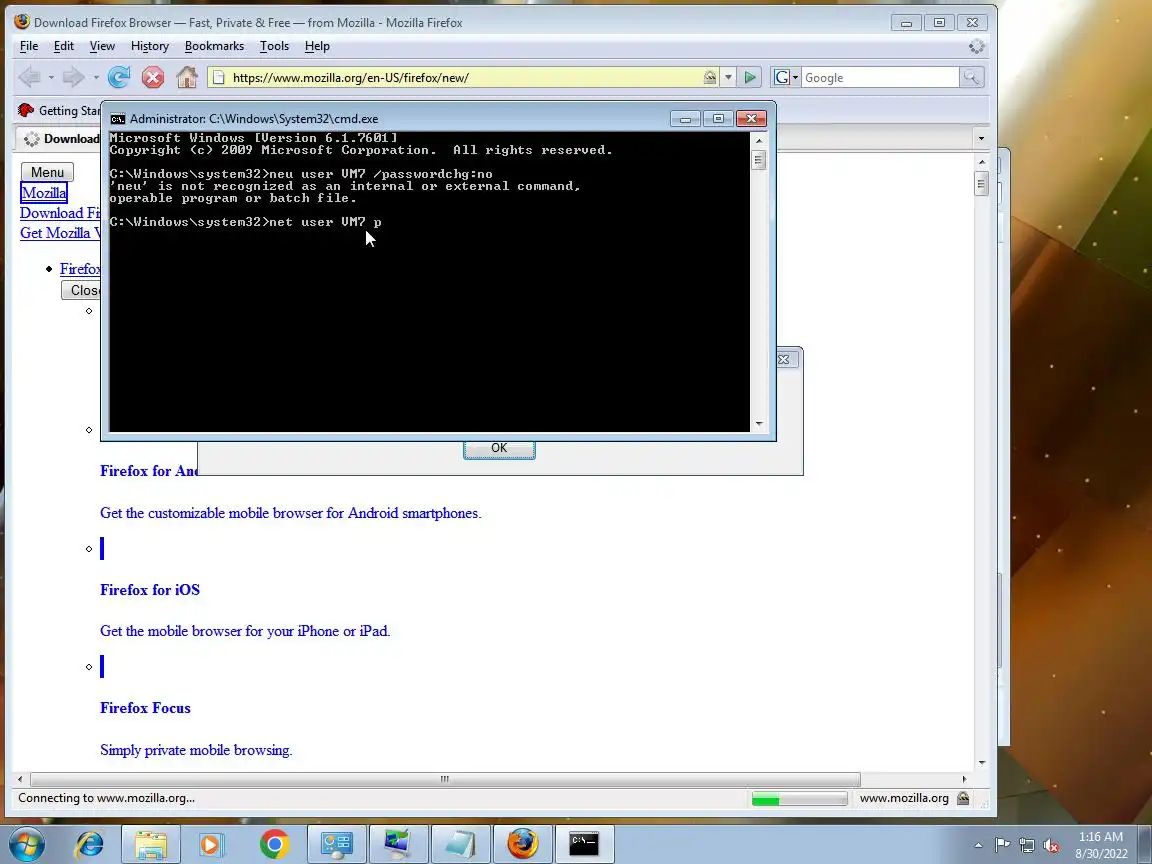Launch Internet Explorer from taskbar
The height and width of the screenshot is (864, 1152).
click(x=90, y=844)
